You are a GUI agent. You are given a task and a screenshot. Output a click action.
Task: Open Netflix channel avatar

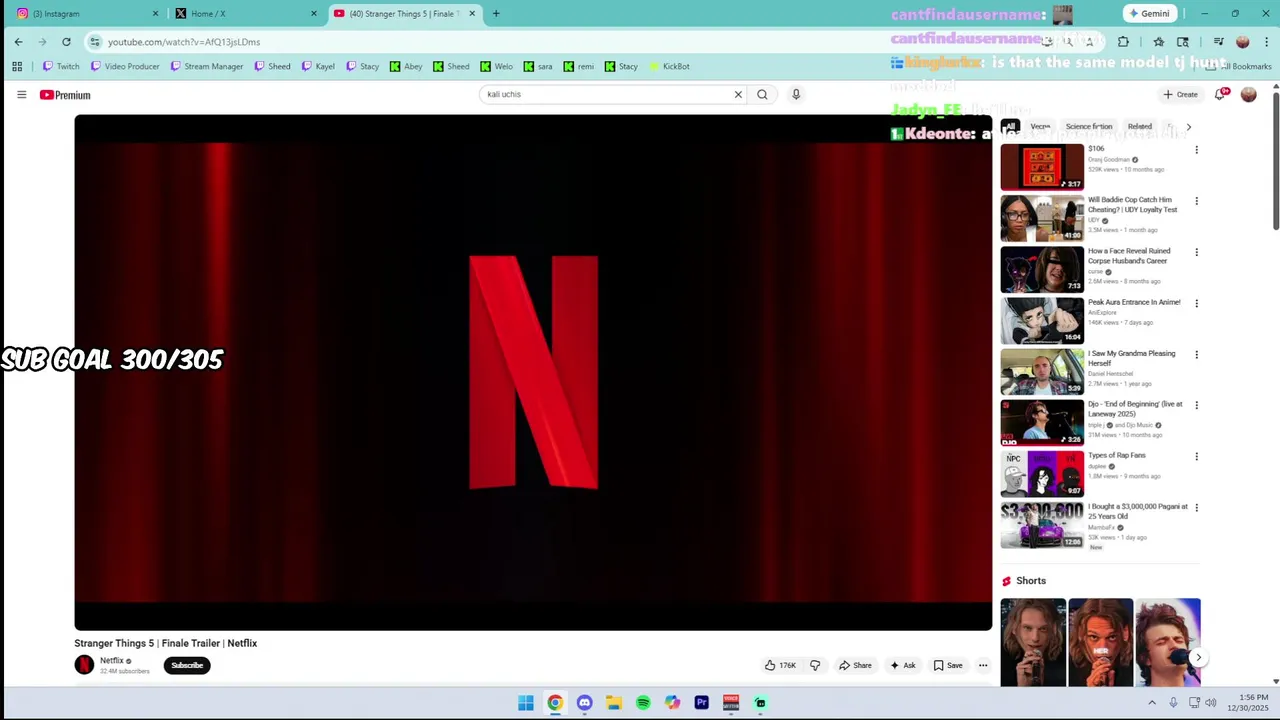tap(84, 665)
